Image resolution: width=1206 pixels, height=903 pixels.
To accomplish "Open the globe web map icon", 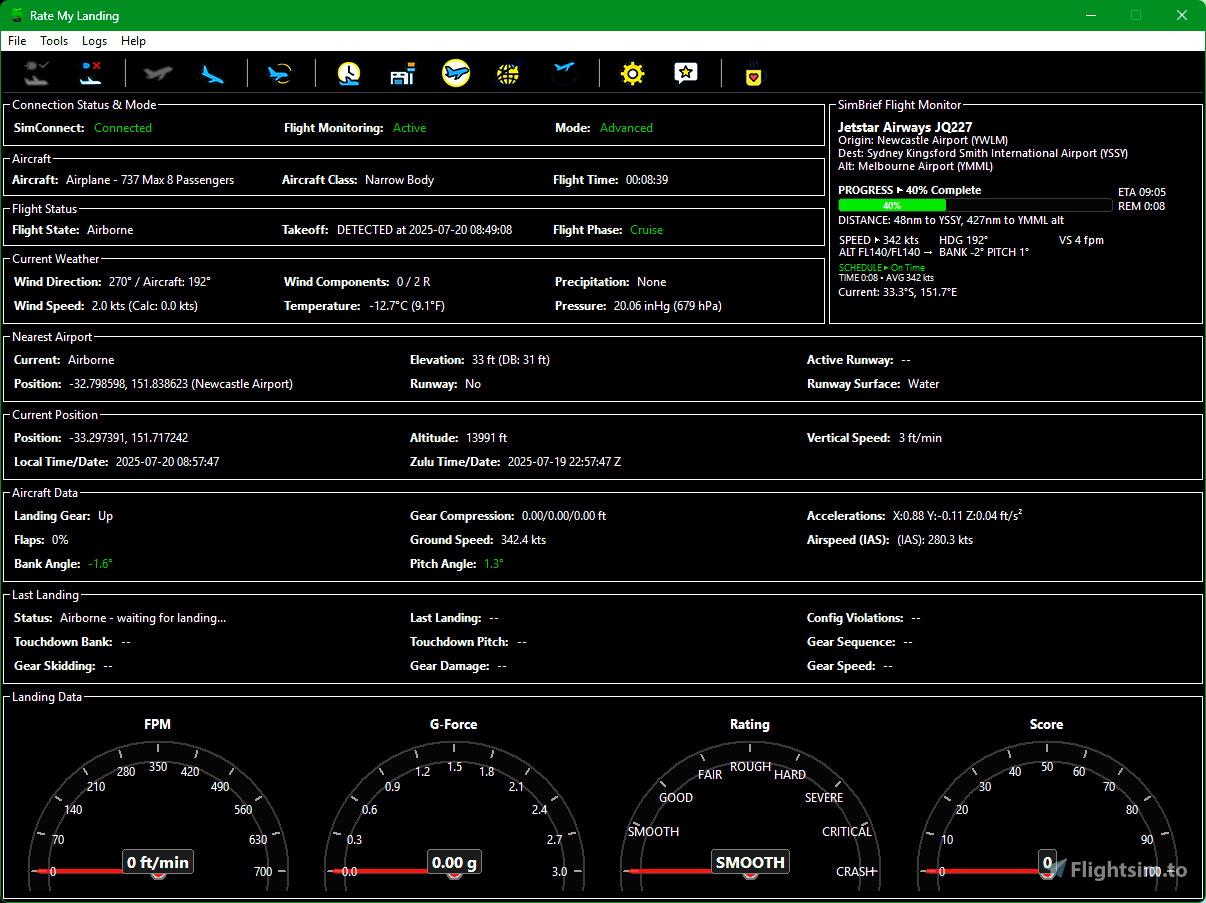I will [508, 73].
